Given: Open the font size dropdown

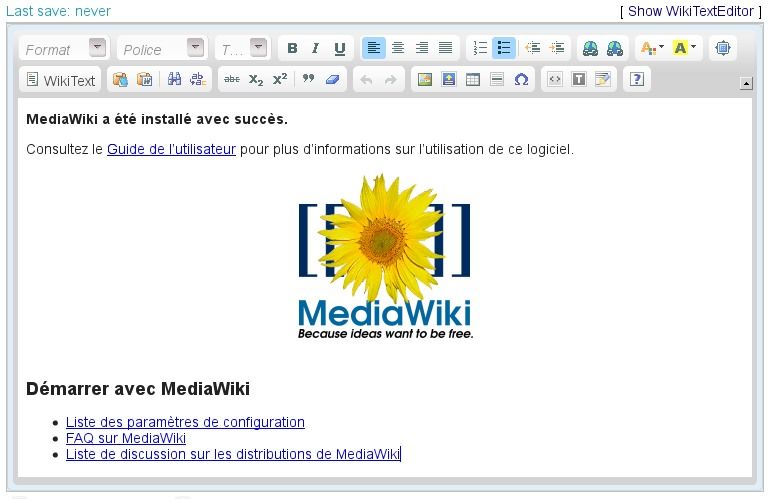Looking at the screenshot, I should pyautogui.click(x=243, y=48).
